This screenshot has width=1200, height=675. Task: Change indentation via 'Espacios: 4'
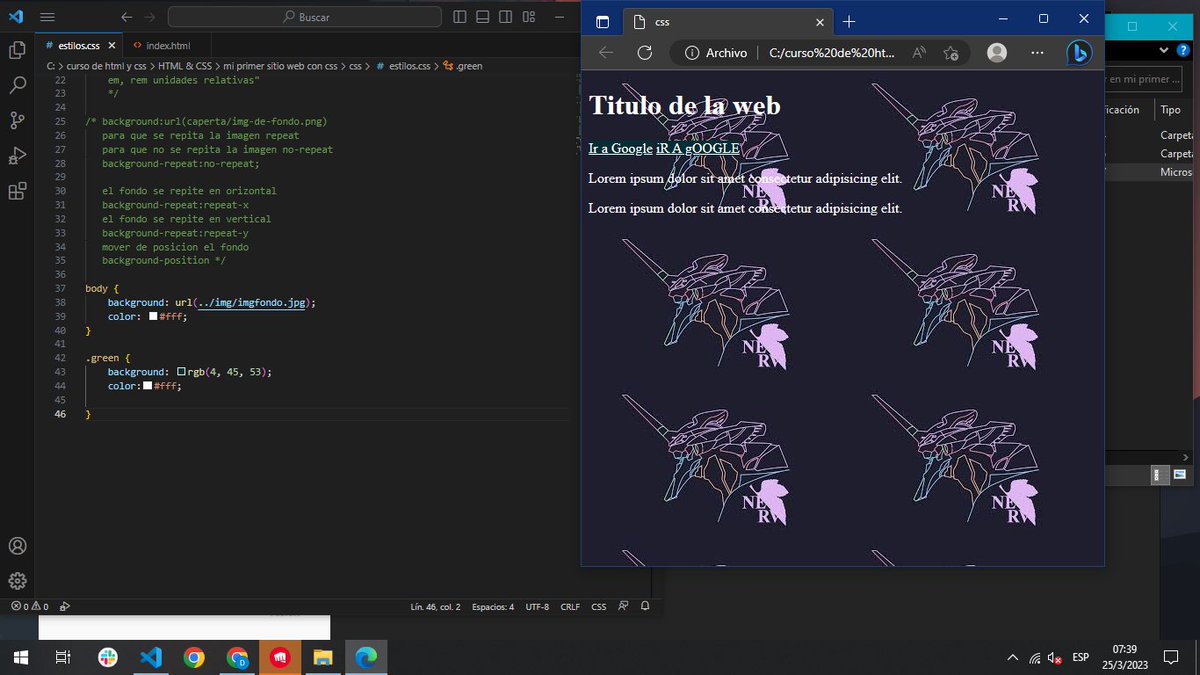(x=493, y=606)
